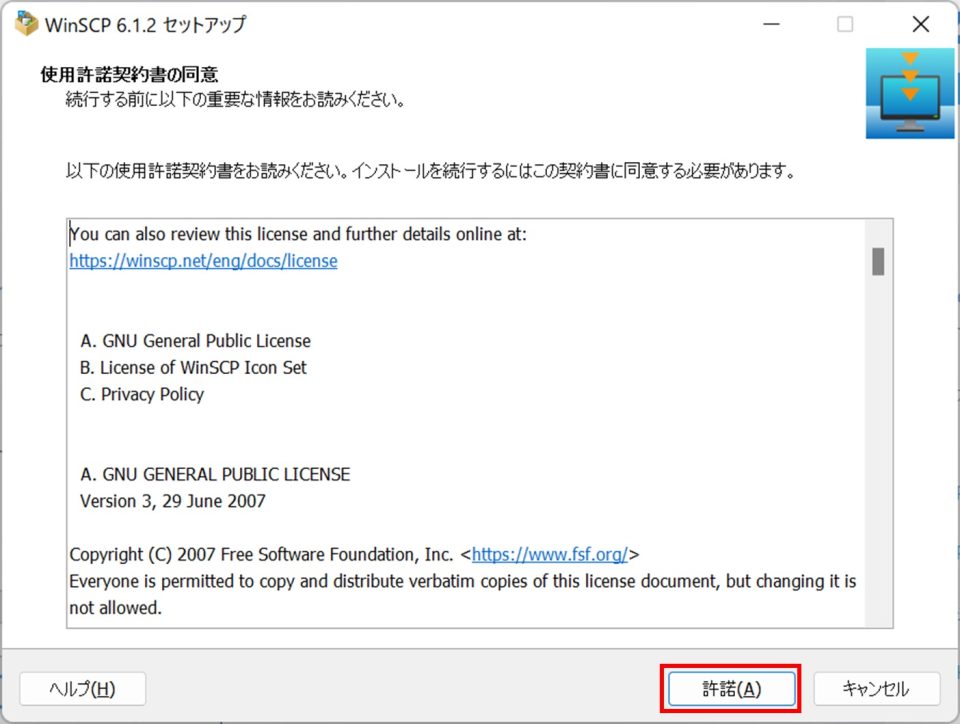Screen dimensions: 960x724
Task: Open the winscp.net license link
Action: pos(203,261)
